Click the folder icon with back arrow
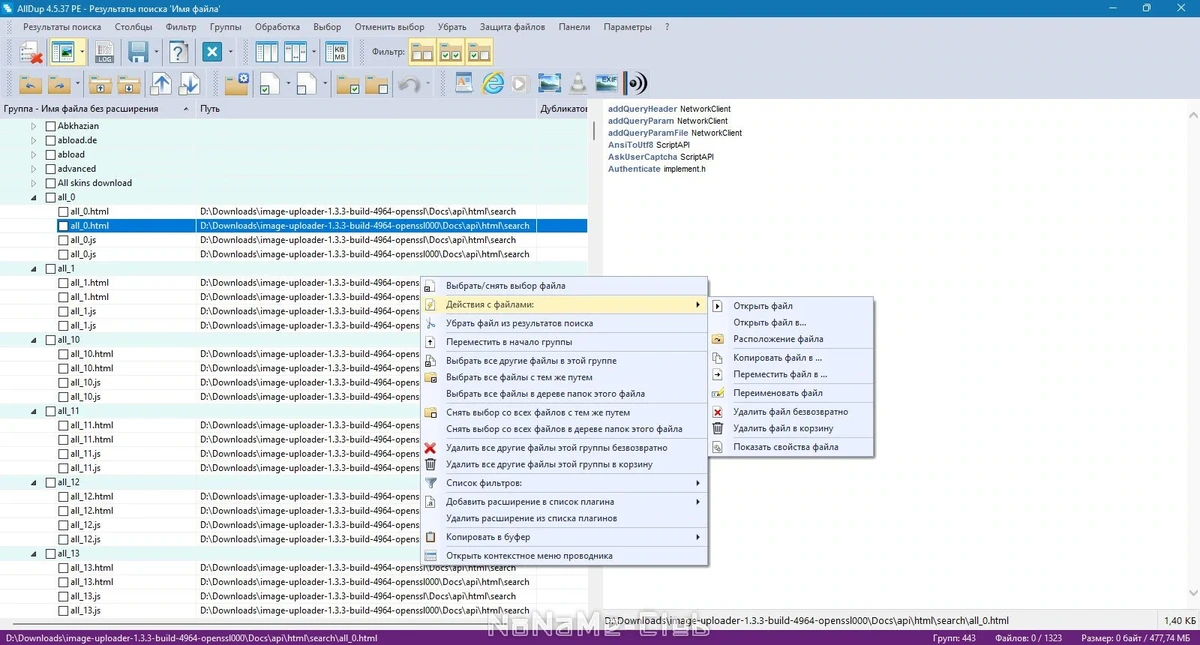 pyautogui.click(x=31, y=85)
